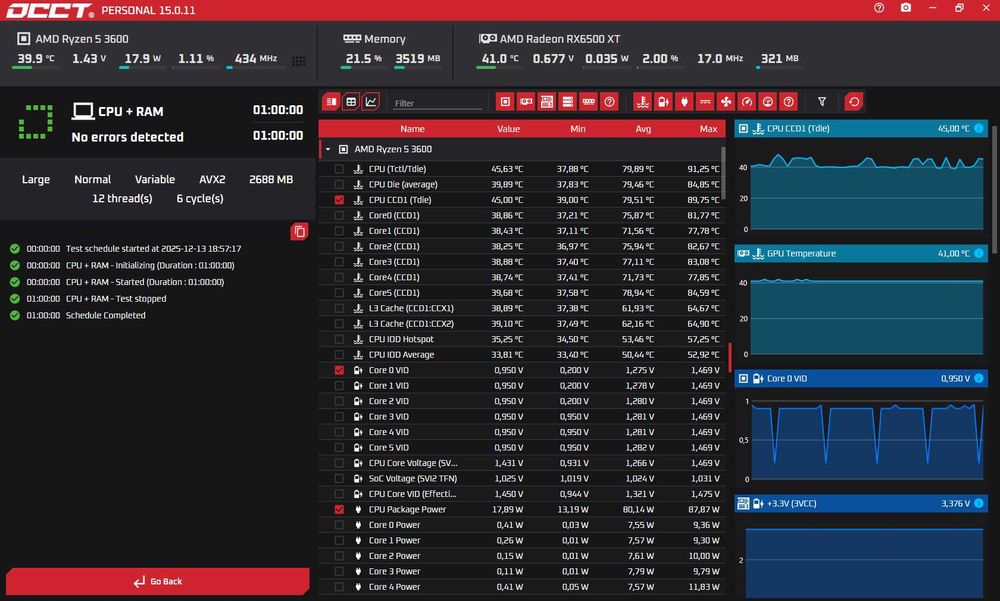1000x601 pixels.
Task: Click blue dot on +3.3V (3VCC) graph header
Action: pyautogui.click(x=979, y=503)
